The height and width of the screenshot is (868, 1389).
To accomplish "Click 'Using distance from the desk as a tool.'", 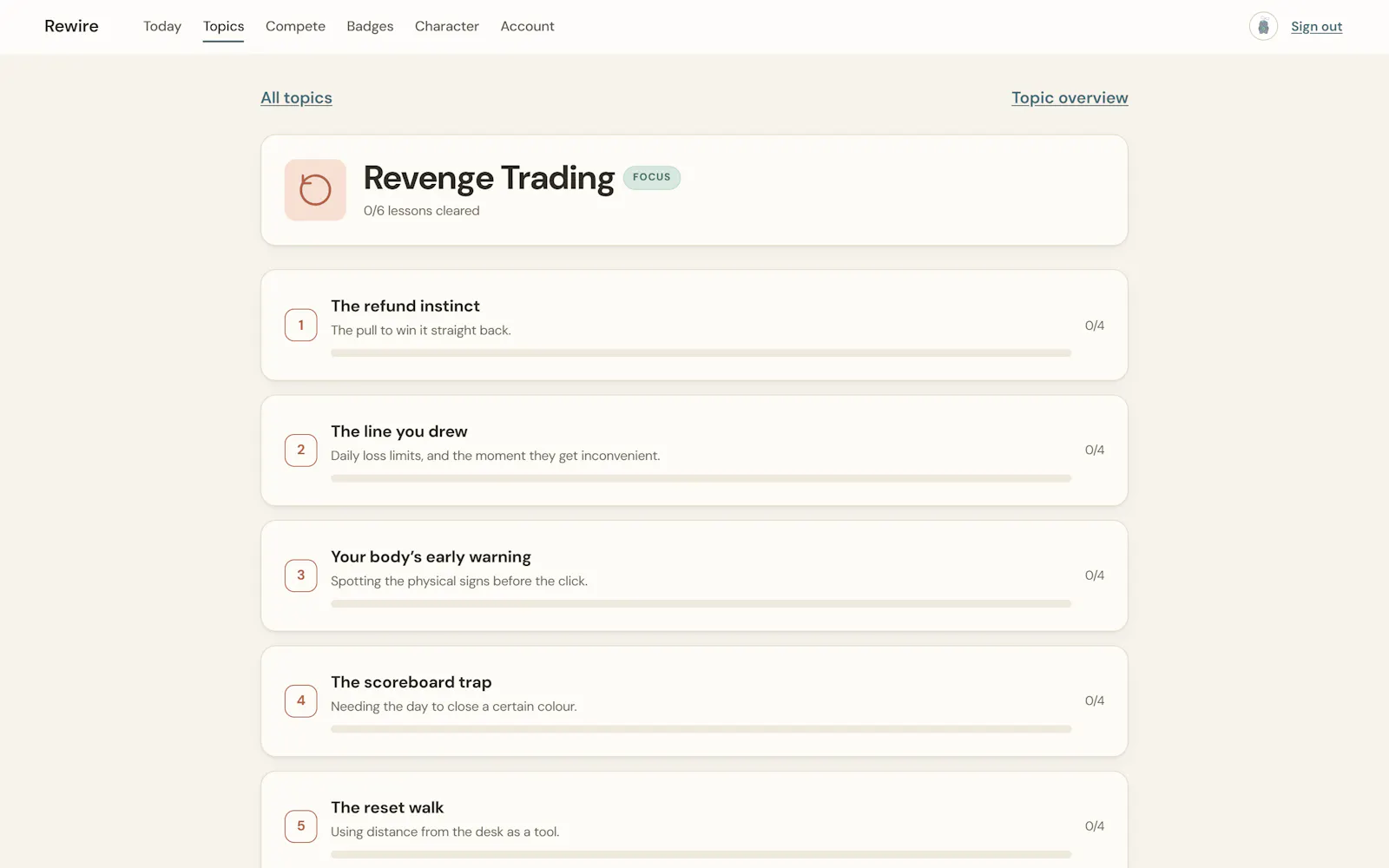I will click(x=445, y=832).
